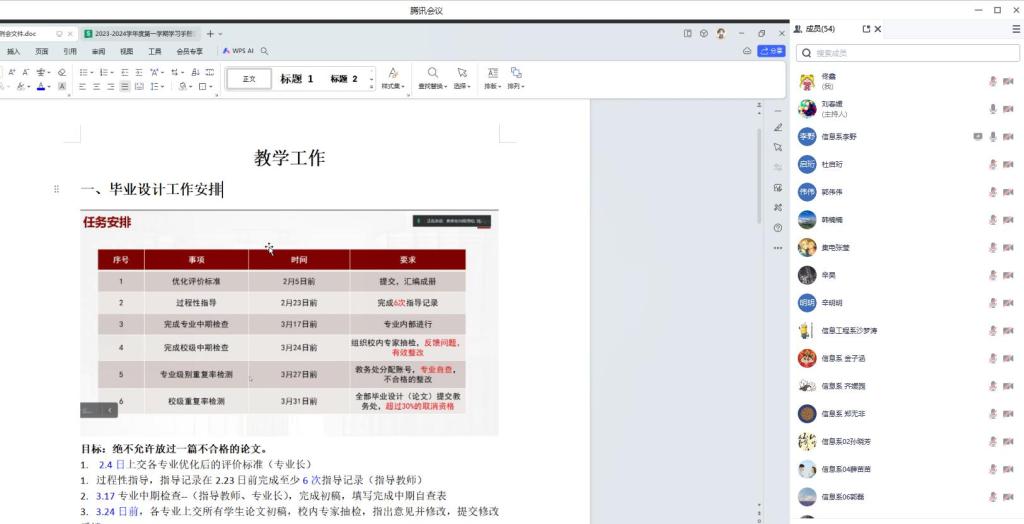Click the help question mark in sidebar

tap(778, 227)
